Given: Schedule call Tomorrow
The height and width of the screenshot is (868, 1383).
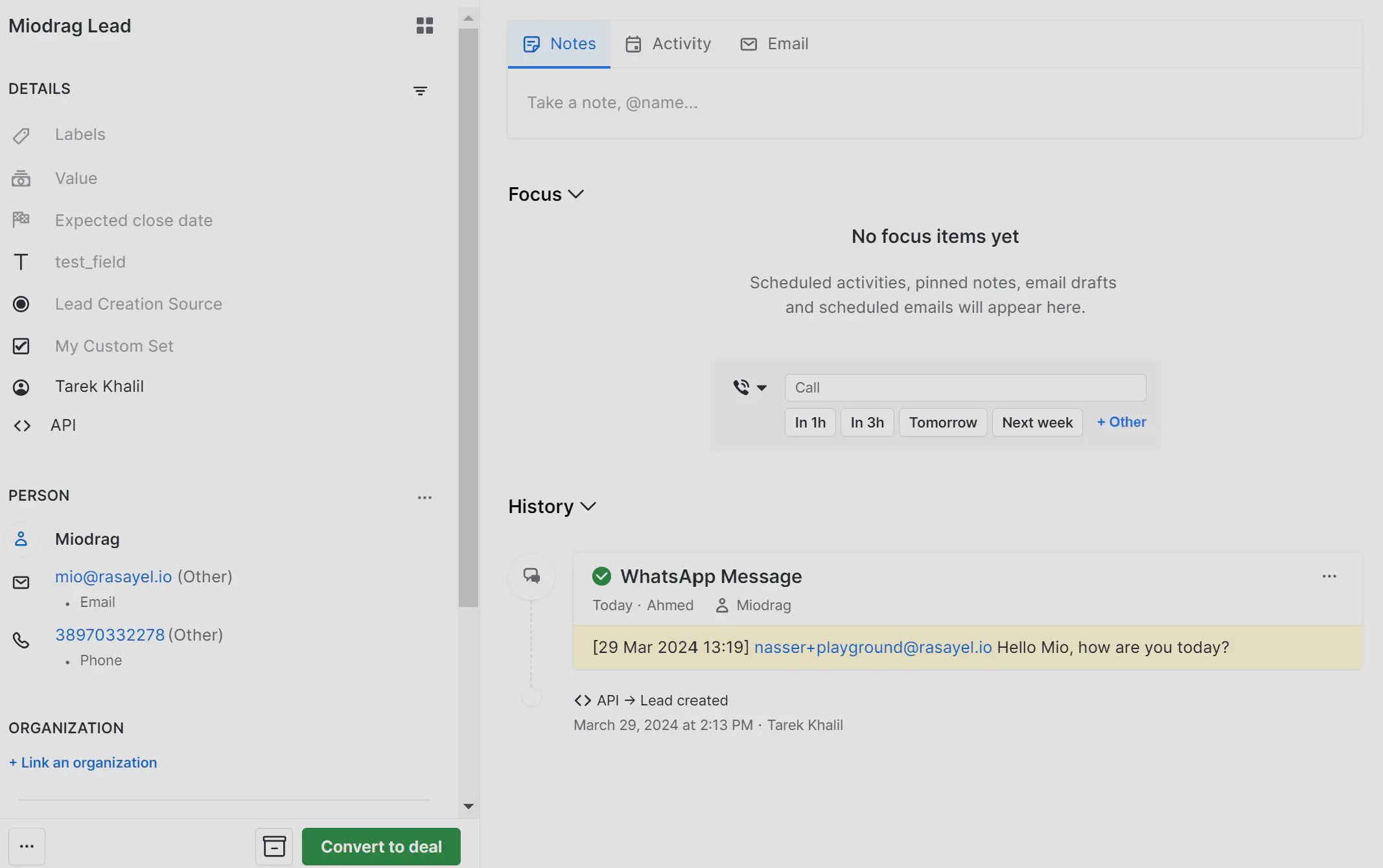Looking at the screenshot, I should 943,422.
